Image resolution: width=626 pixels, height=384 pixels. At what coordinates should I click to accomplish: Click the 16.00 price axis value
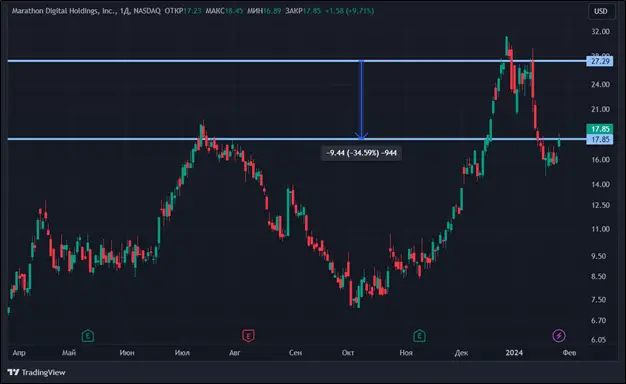pyautogui.click(x=600, y=160)
